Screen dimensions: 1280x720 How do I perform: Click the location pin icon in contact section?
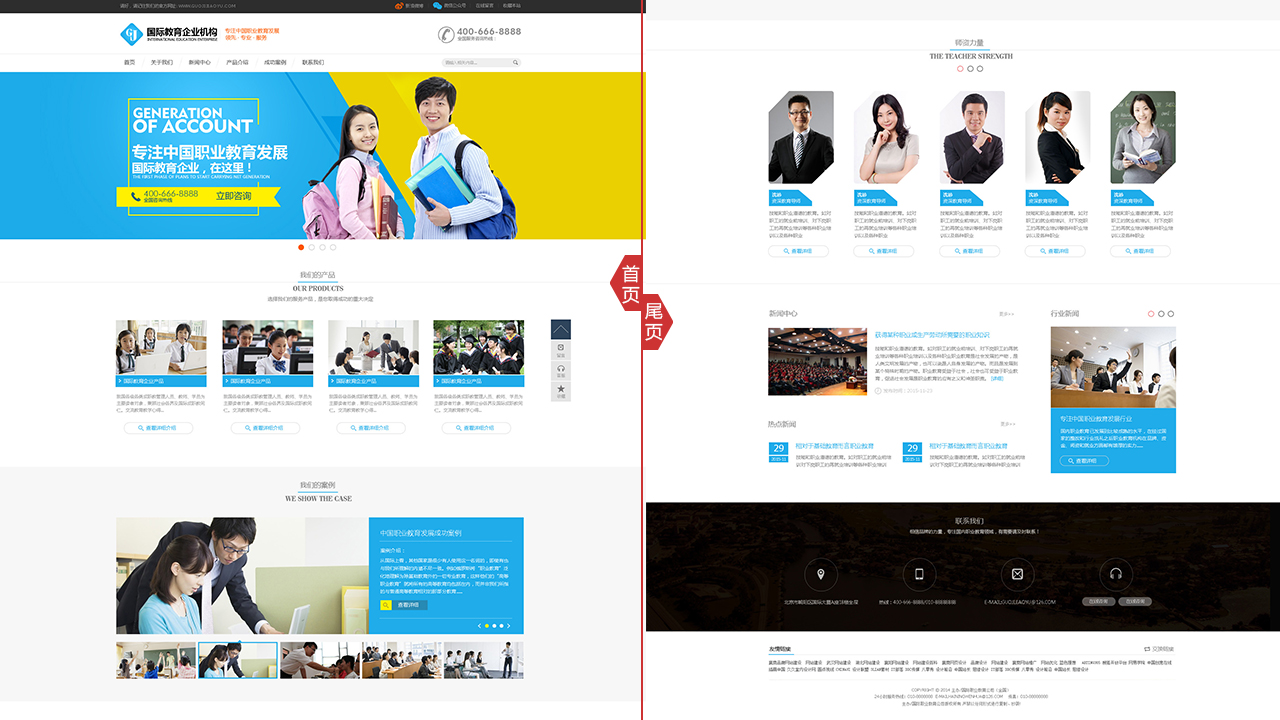[x=821, y=574]
